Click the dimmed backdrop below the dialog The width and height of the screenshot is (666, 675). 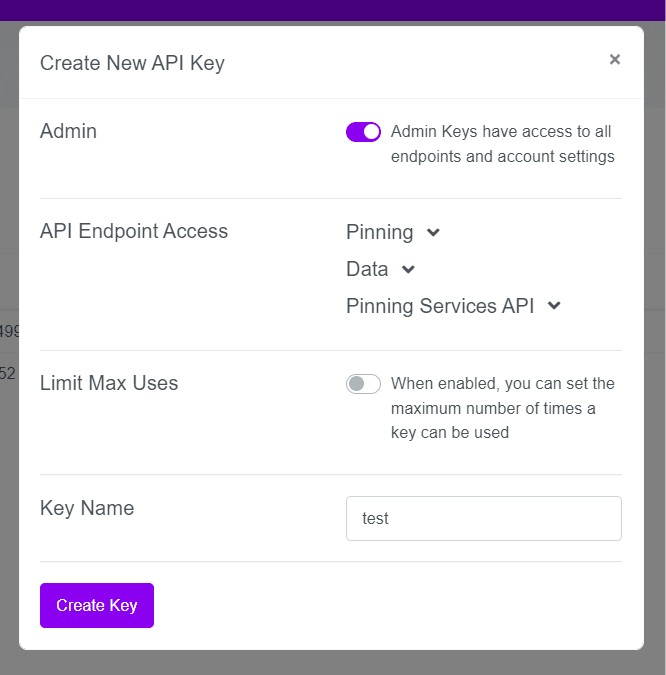(x=333, y=663)
